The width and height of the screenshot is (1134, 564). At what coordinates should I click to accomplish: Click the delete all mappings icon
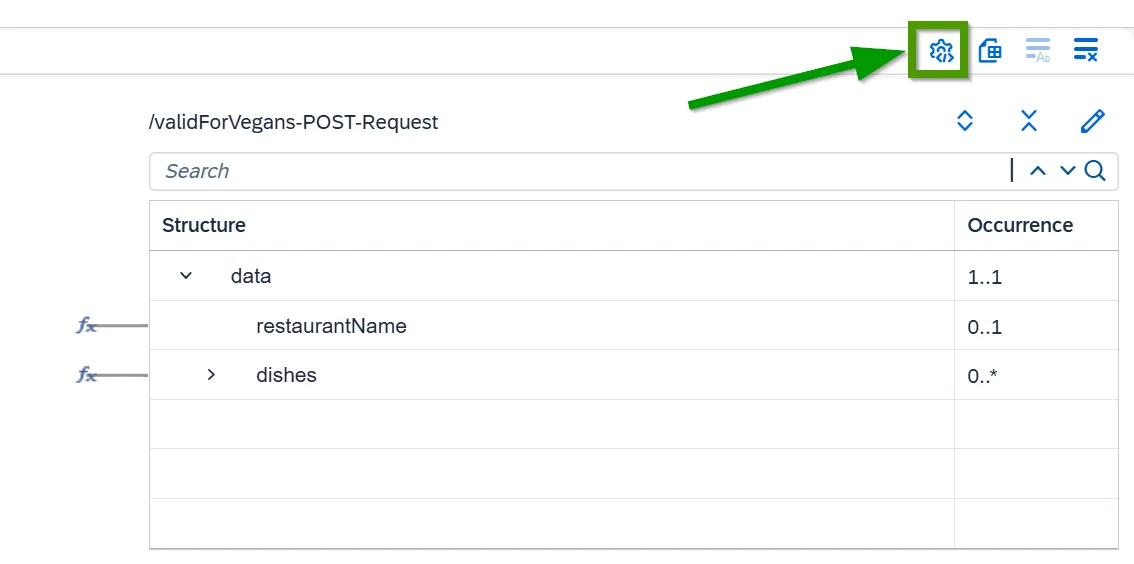(1086, 50)
